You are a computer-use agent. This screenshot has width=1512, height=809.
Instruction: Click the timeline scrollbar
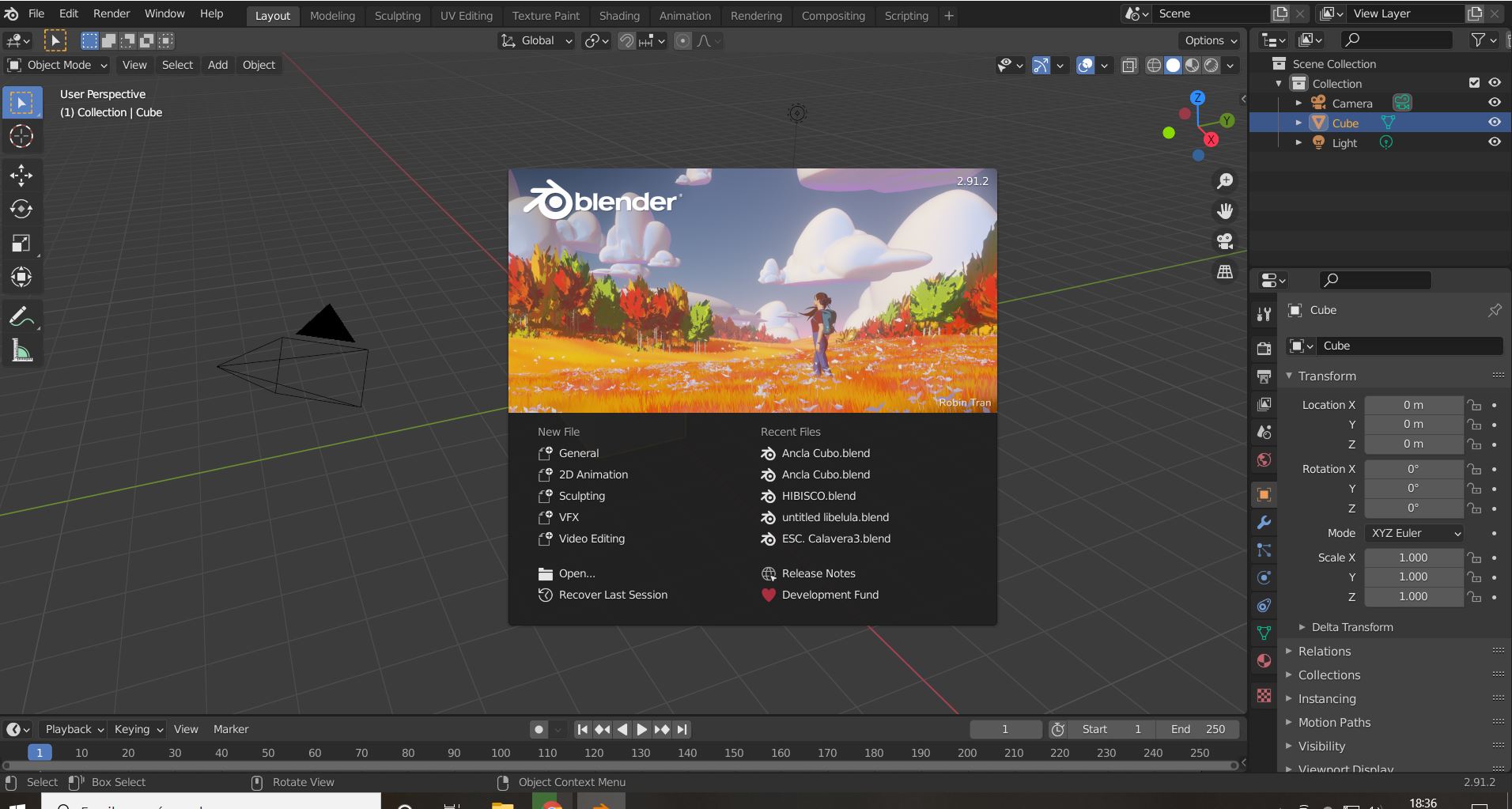(620, 766)
